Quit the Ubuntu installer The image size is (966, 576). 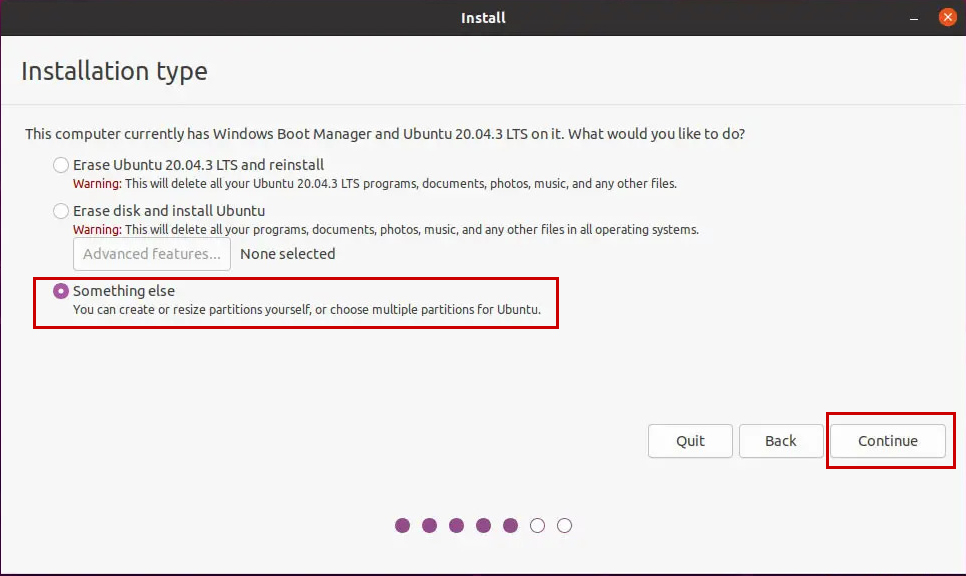[690, 440]
